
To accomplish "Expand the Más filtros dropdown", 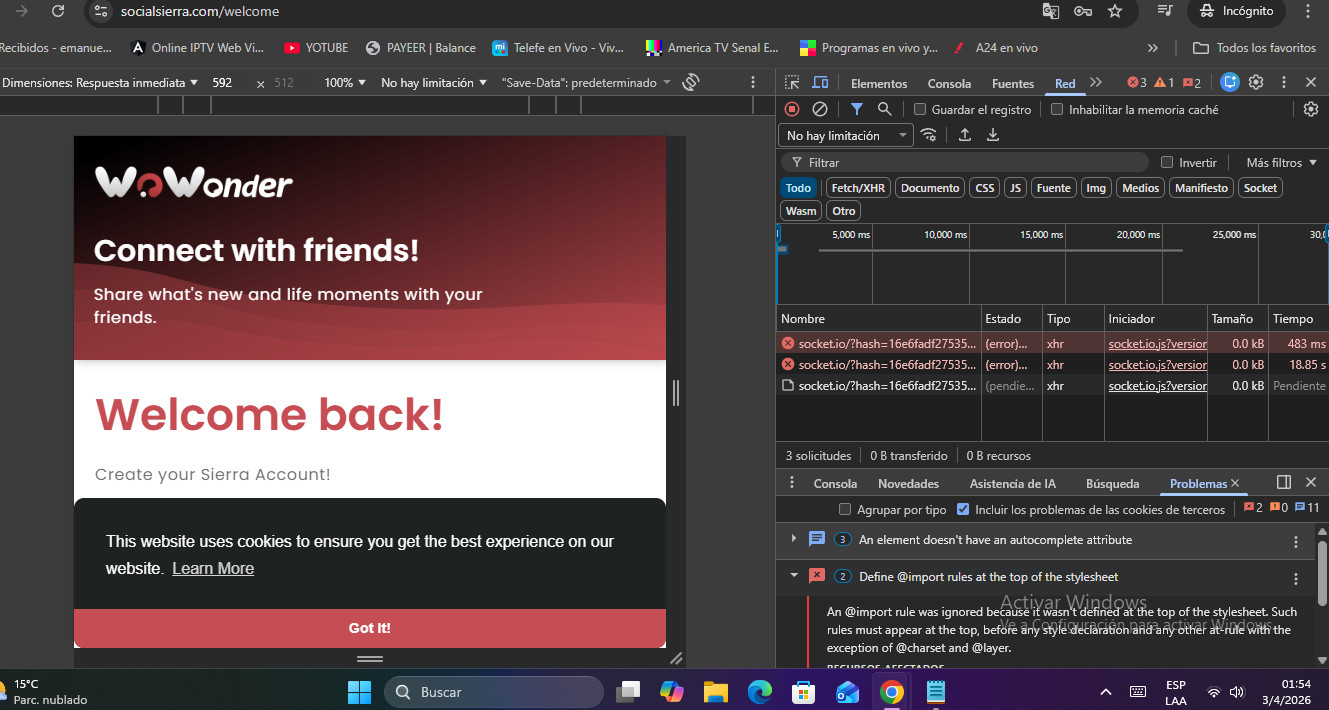I will pos(1281,162).
